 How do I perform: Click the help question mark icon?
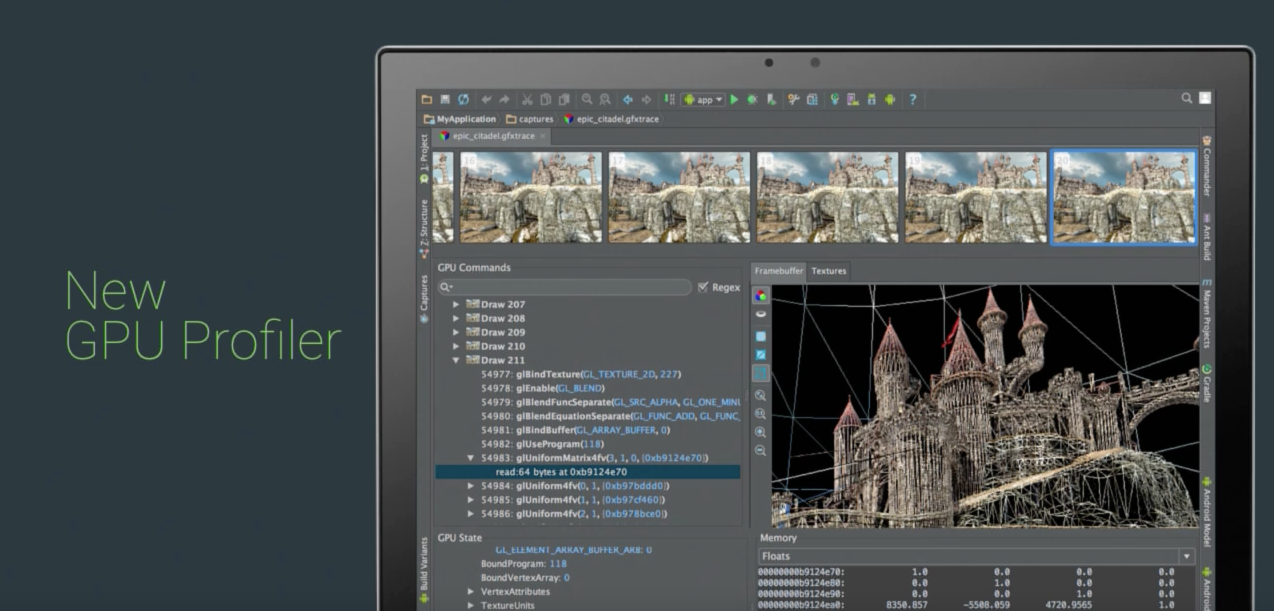click(x=911, y=100)
